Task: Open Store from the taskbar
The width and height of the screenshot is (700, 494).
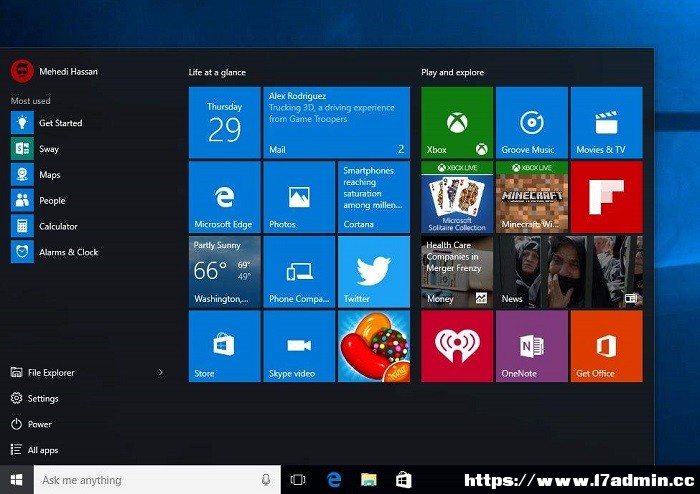Action: coord(404,480)
